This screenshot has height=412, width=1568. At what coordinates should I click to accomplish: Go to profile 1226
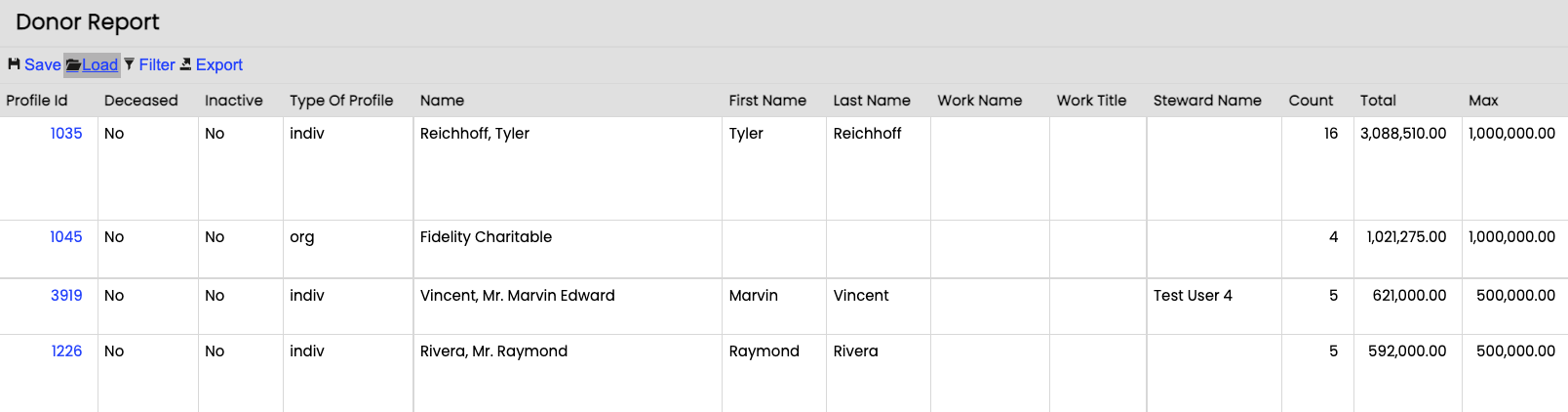tap(66, 350)
